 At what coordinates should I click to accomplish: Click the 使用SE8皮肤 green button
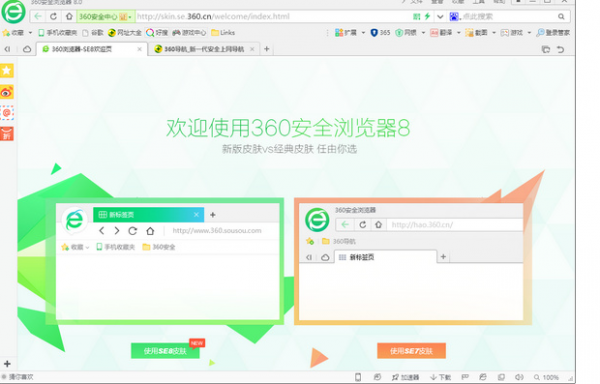[165, 351]
